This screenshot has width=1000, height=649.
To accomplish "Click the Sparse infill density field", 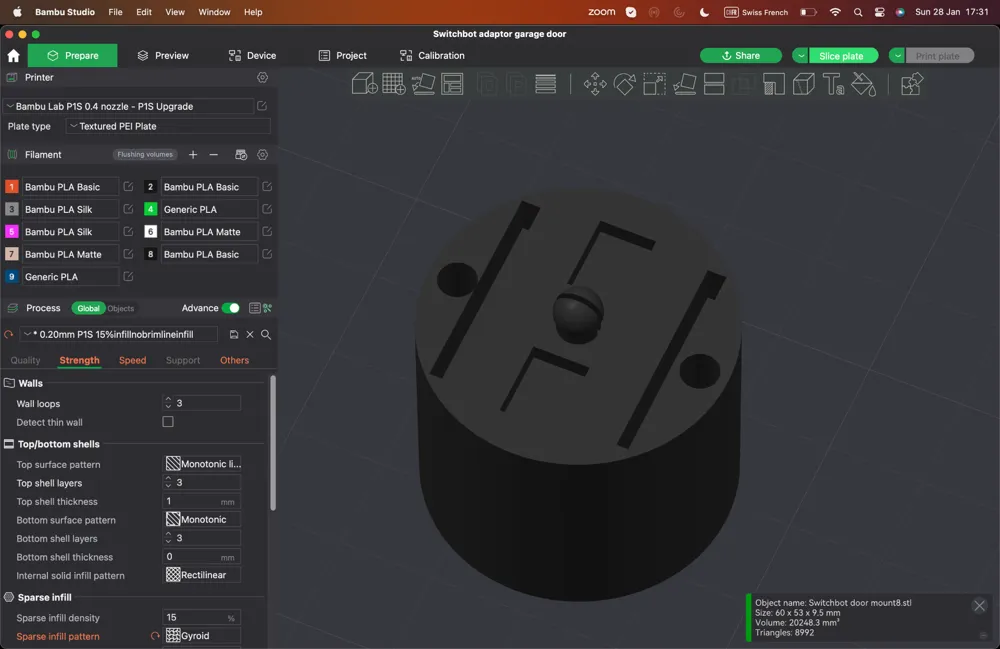I will coord(200,618).
